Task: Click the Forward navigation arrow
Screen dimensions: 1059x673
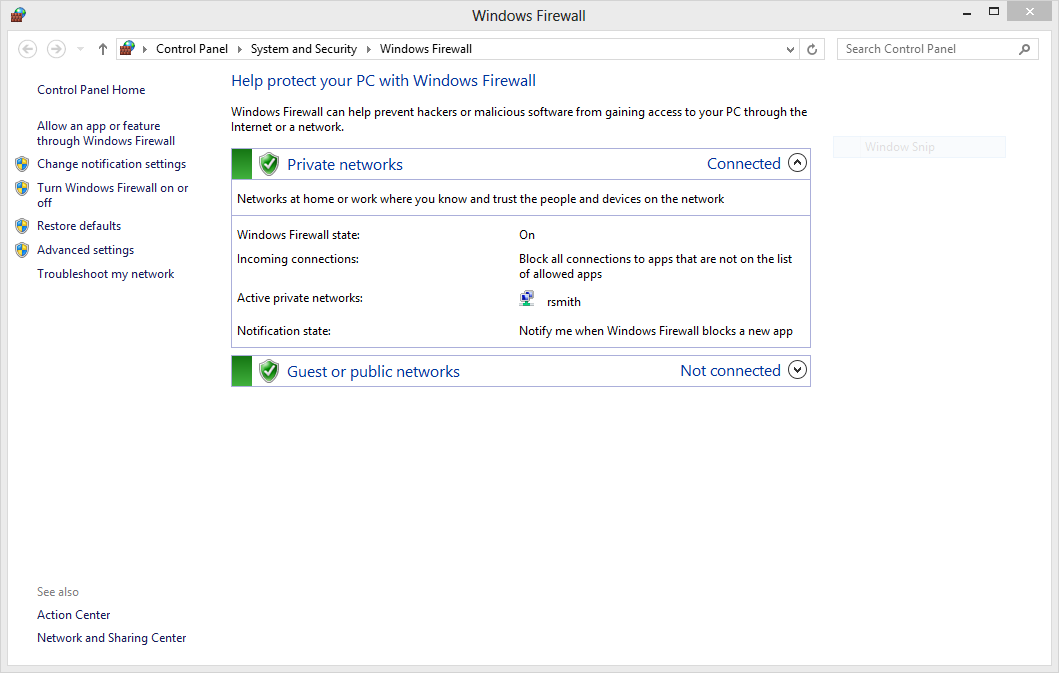Action: tap(56, 49)
